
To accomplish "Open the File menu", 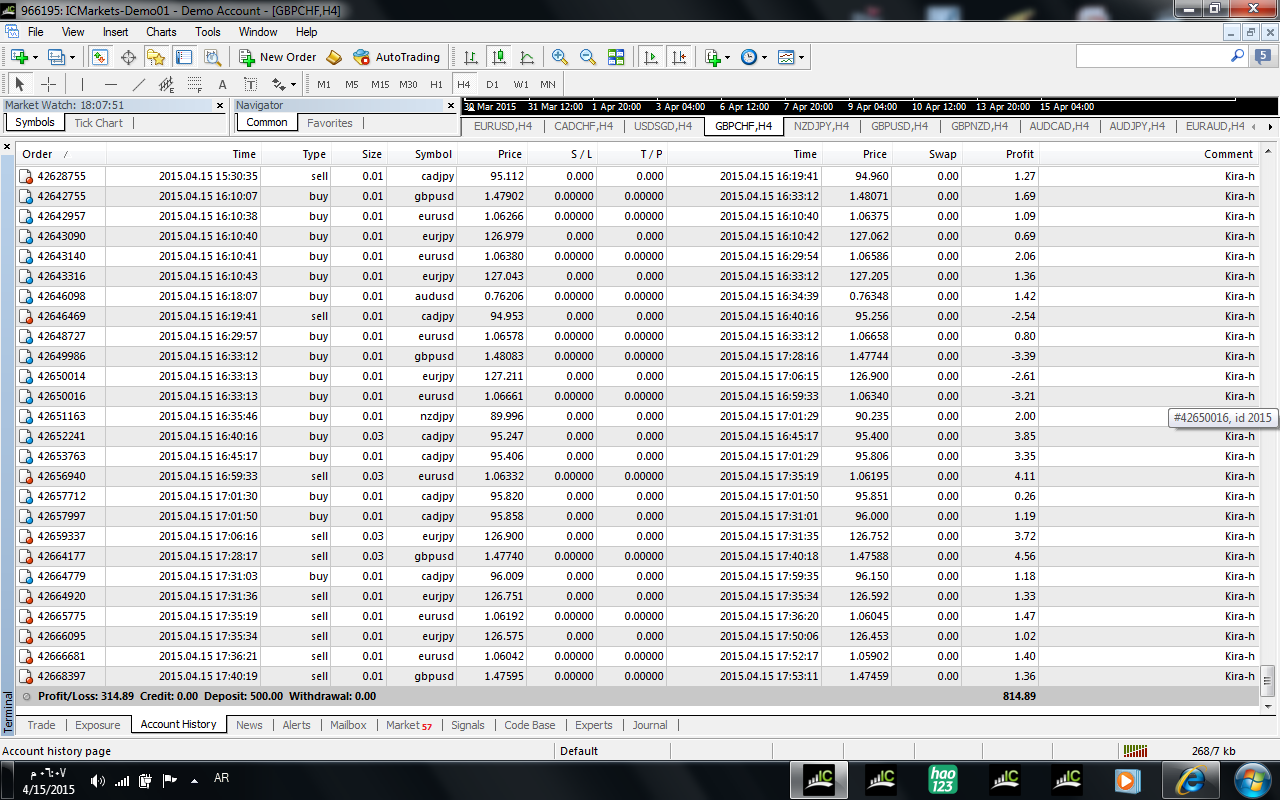I will pyautogui.click(x=35, y=32).
